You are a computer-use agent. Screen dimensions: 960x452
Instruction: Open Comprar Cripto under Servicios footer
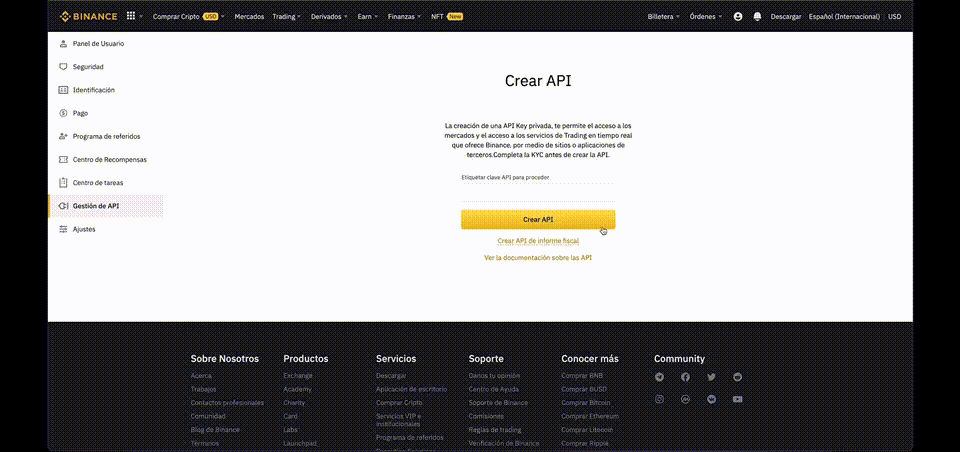pyautogui.click(x=399, y=402)
